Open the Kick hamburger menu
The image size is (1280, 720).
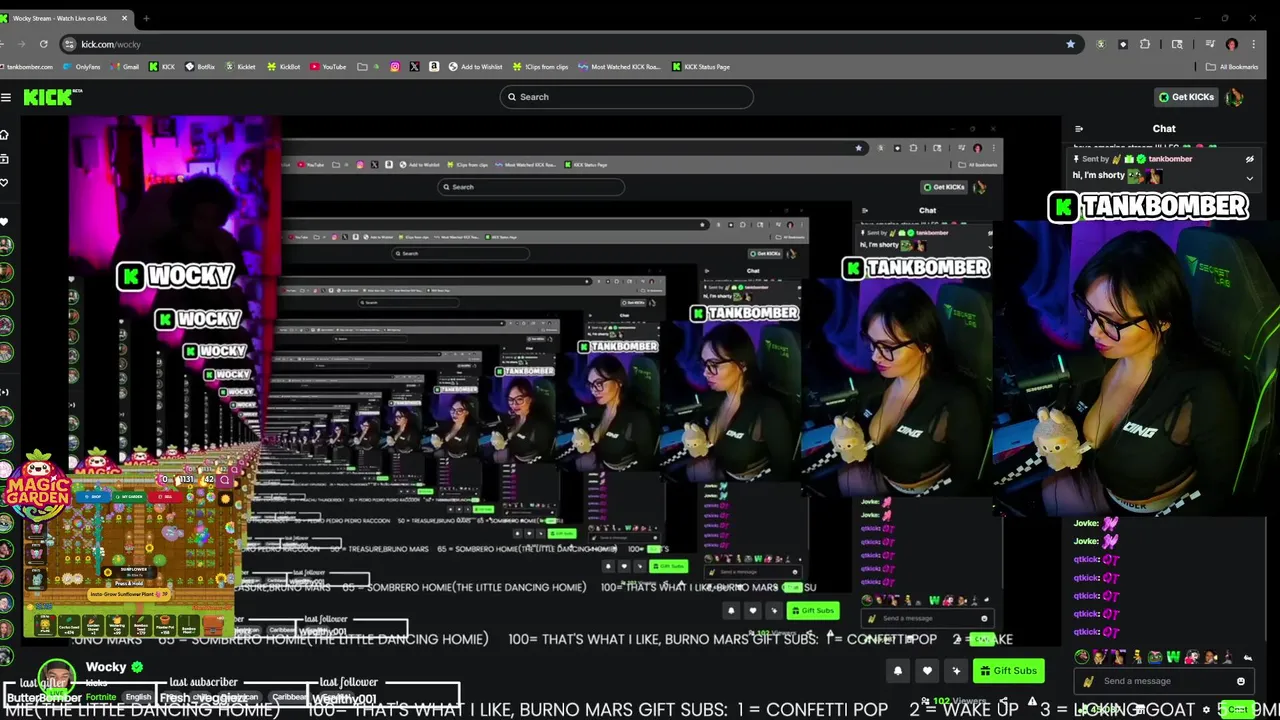pyautogui.click(x=6, y=97)
